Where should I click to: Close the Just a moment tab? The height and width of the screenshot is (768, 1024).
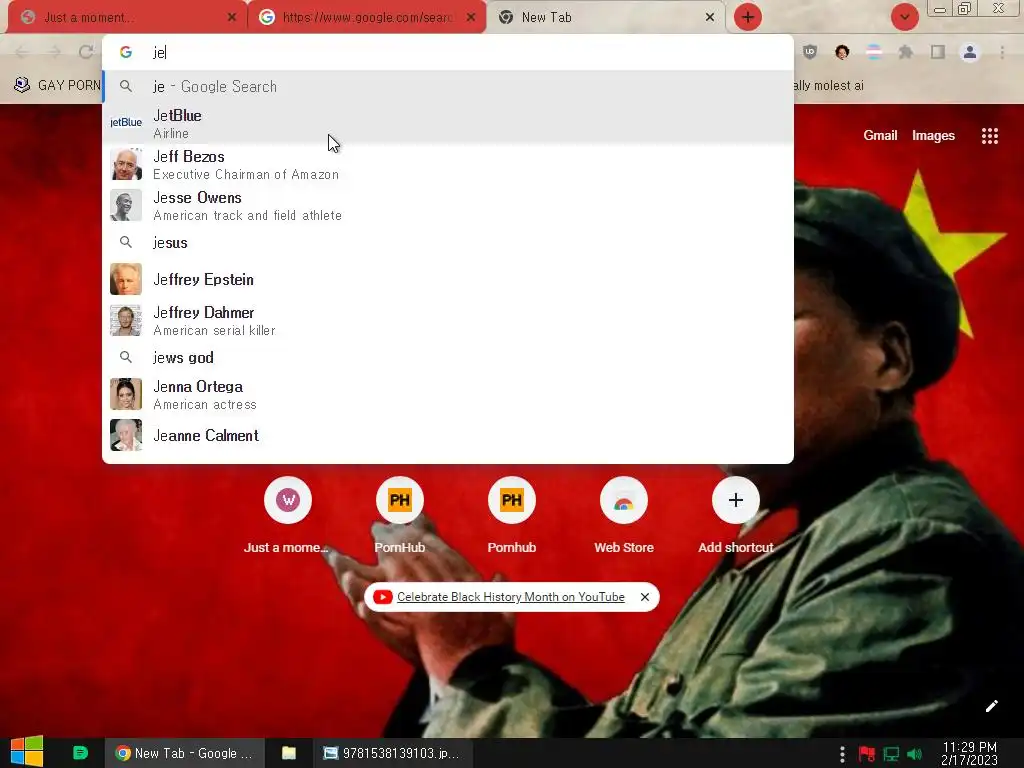click(x=232, y=18)
